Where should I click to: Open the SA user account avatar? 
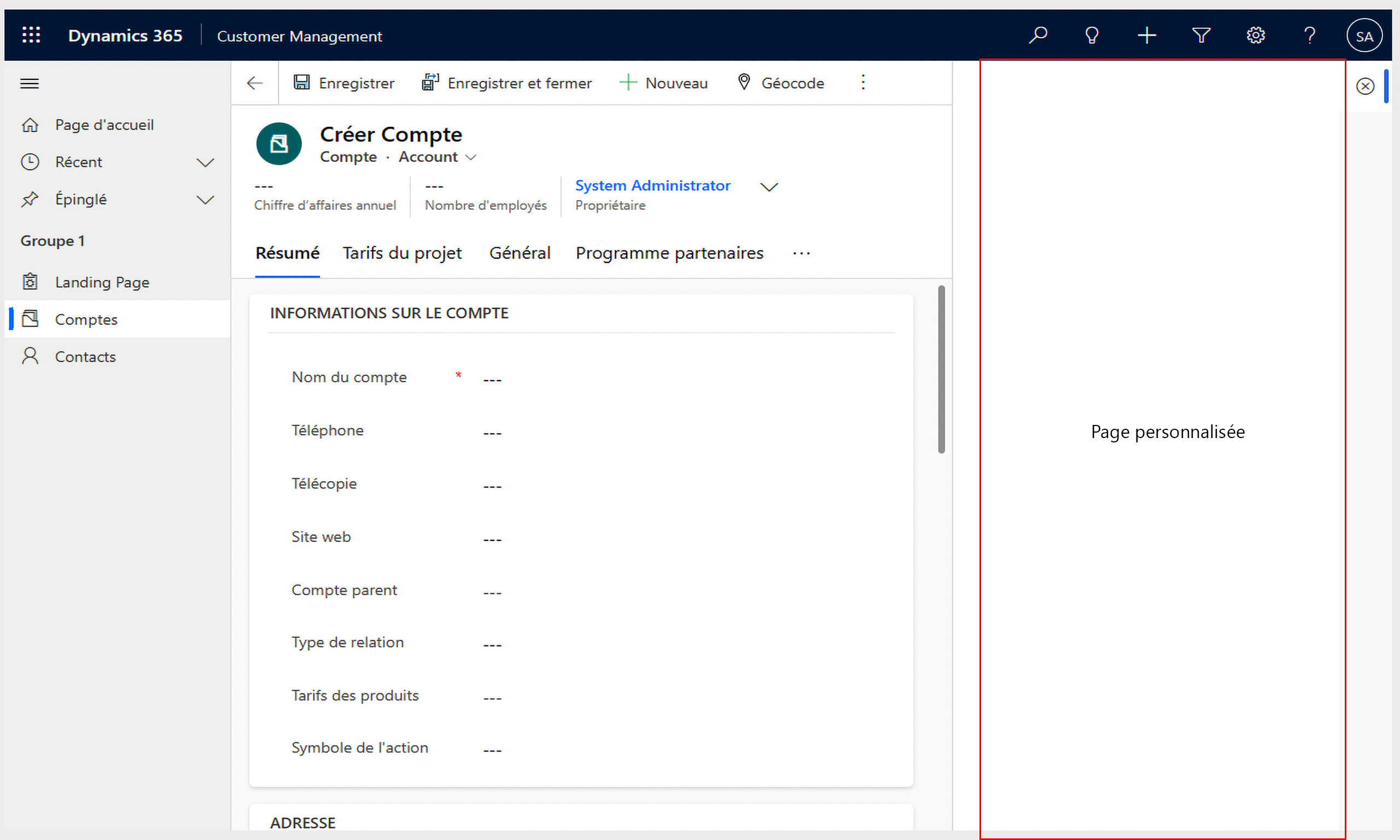point(1364,36)
